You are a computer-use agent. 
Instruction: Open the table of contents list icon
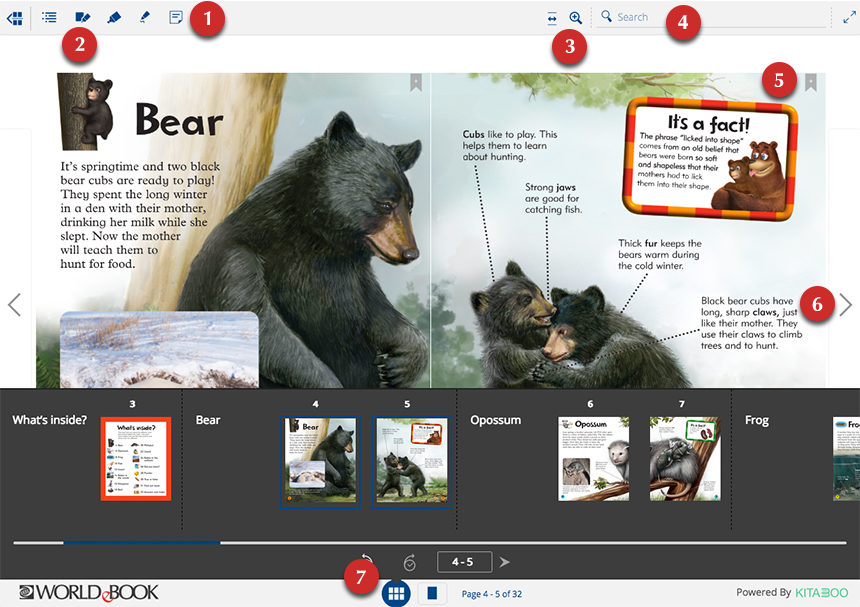click(49, 18)
